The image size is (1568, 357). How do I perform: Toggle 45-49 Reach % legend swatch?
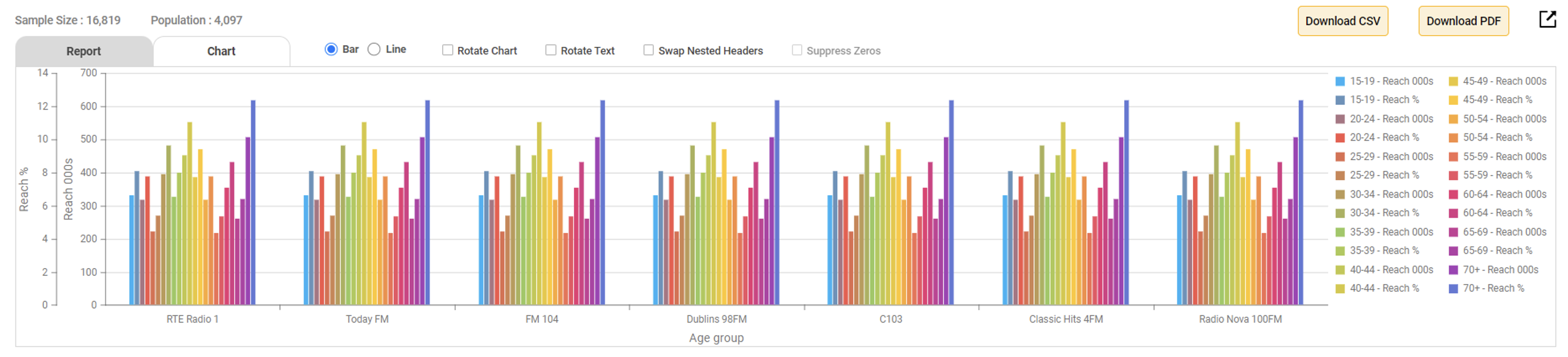click(x=1453, y=100)
